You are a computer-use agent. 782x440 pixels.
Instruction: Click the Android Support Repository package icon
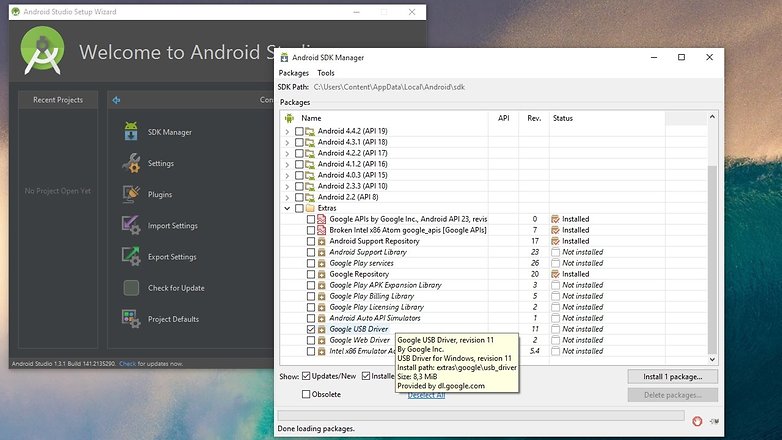point(322,241)
